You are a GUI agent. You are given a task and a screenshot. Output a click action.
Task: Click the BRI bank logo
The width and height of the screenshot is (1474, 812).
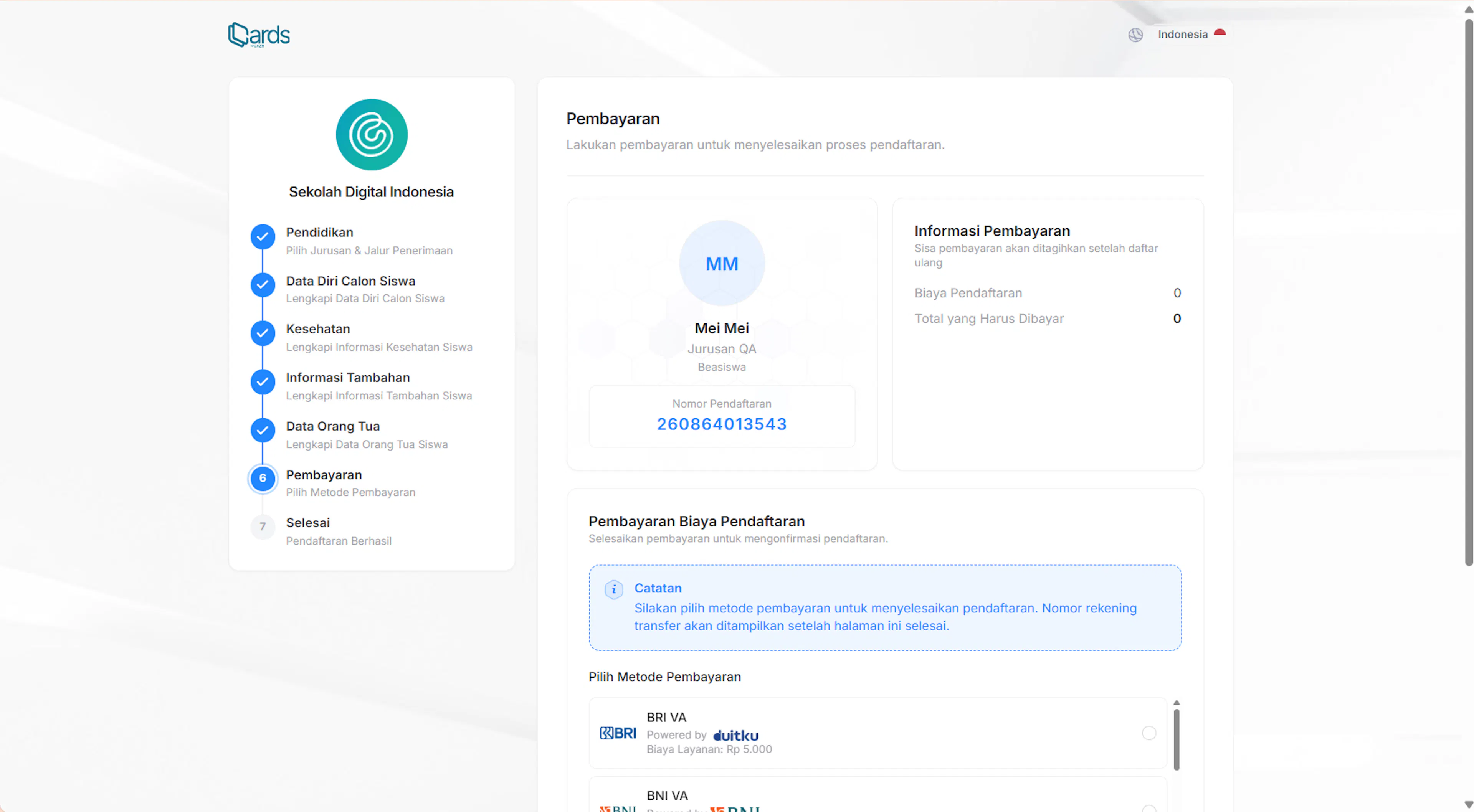click(617, 733)
